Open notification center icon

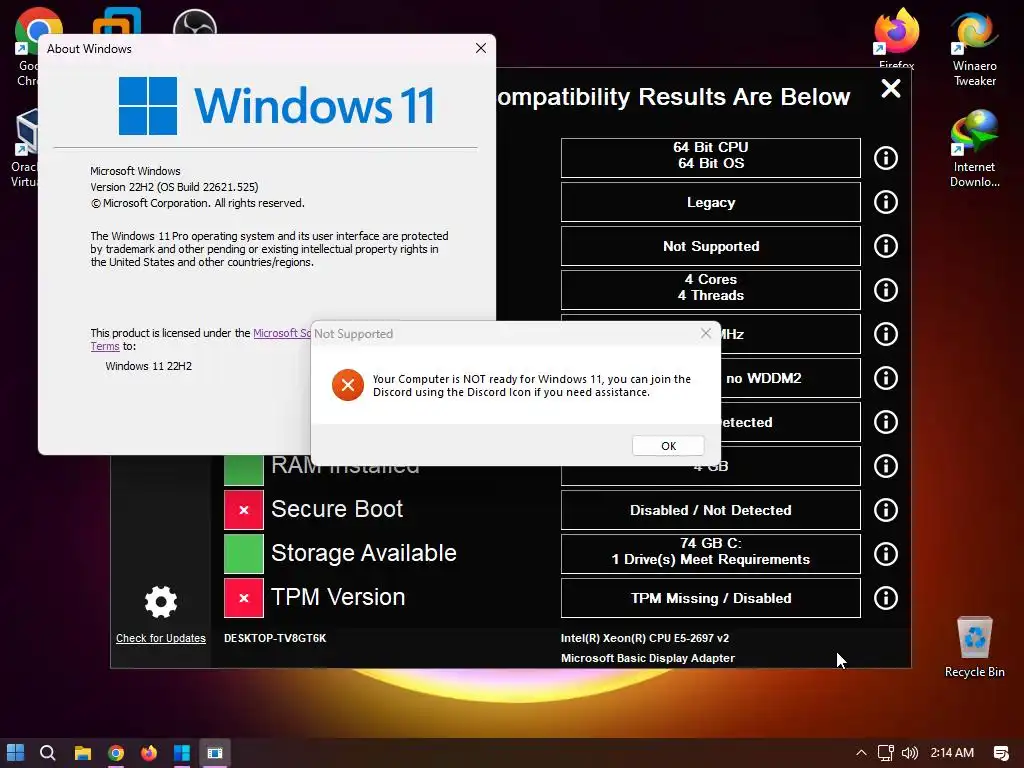click(1001, 753)
